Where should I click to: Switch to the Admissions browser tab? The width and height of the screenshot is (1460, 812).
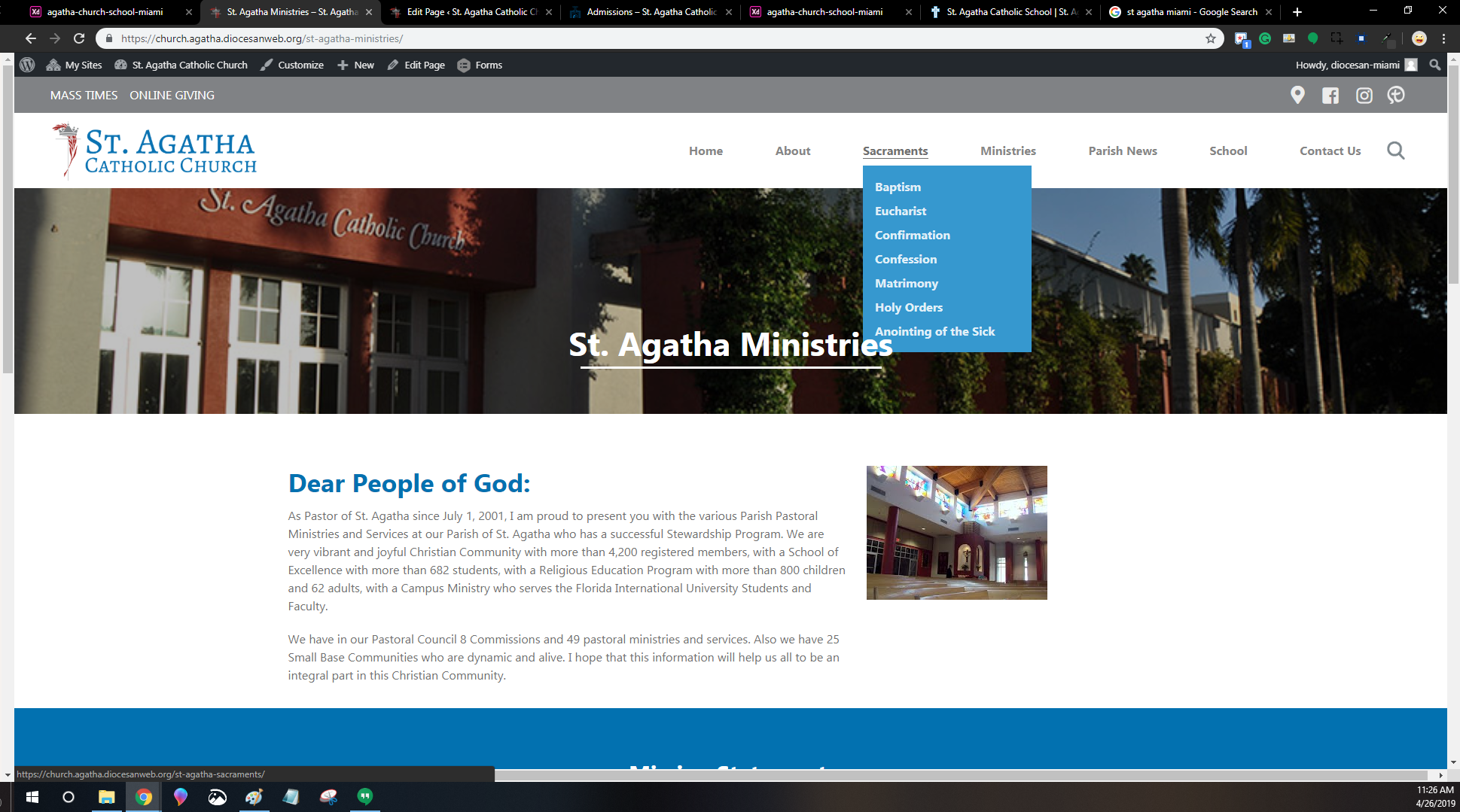coord(651,12)
